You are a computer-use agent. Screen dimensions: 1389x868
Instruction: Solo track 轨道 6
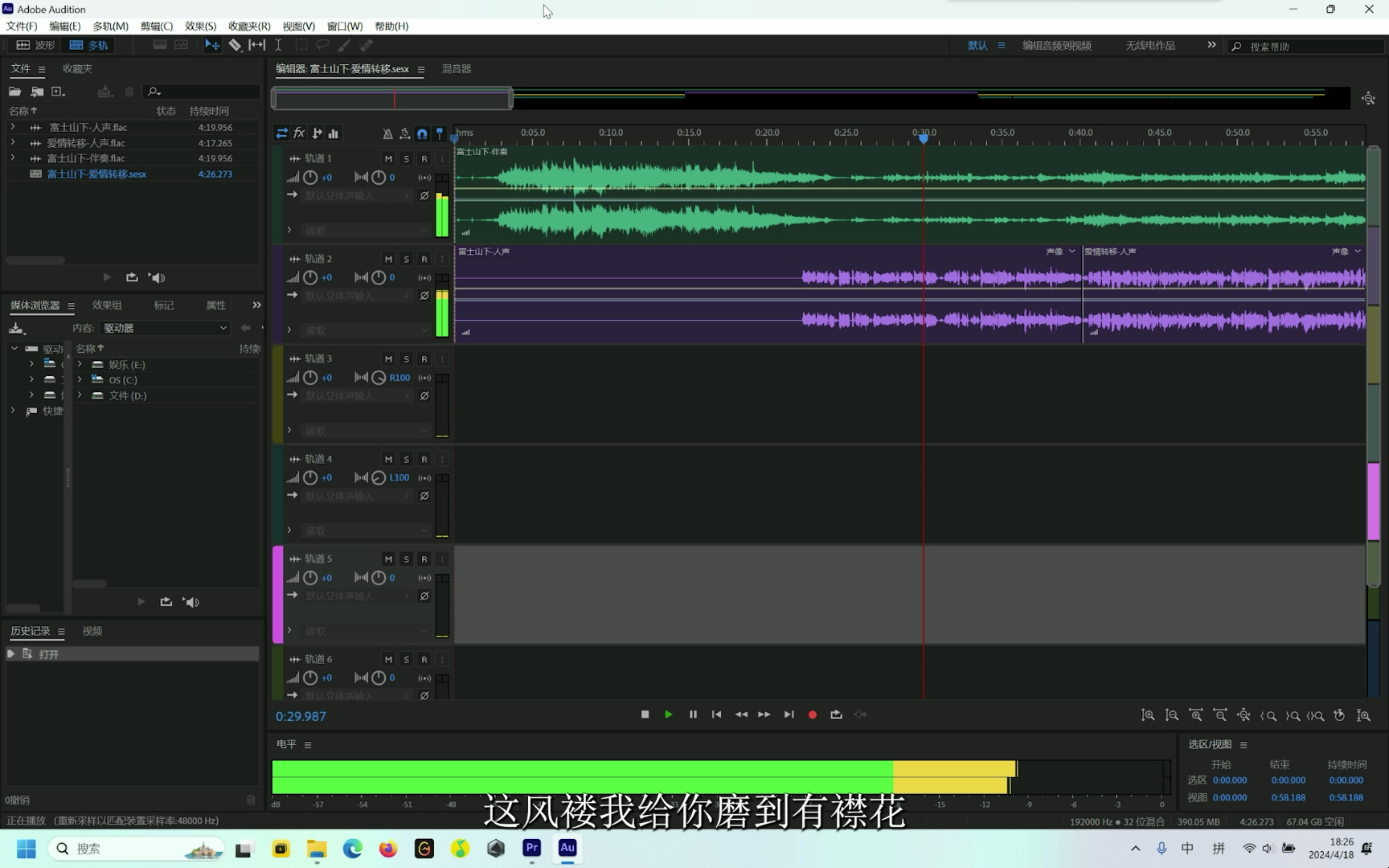[406, 659]
